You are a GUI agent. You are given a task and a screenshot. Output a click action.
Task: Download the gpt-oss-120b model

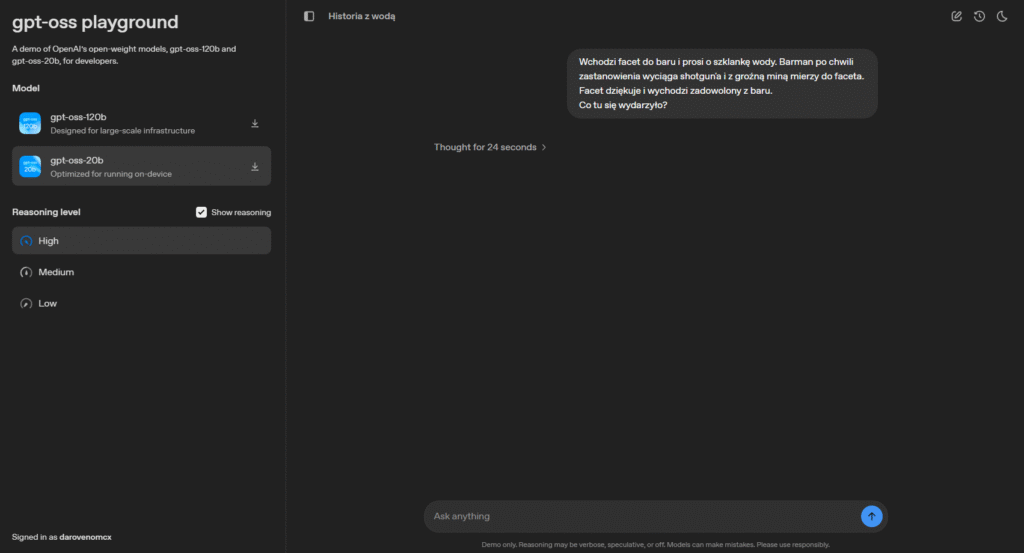tap(255, 124)
